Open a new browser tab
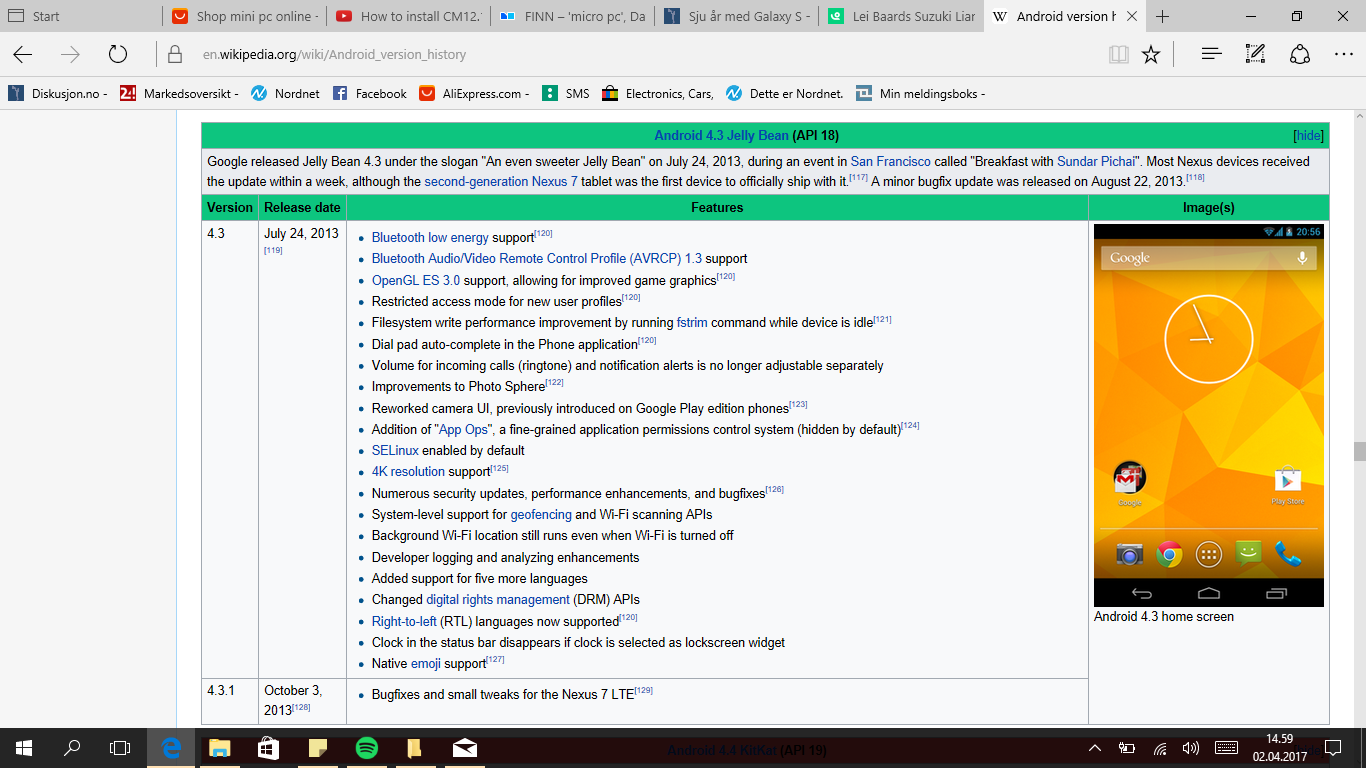Image resolution: width=1366 pixels, height=768 pixels. tap(1163, 16)
